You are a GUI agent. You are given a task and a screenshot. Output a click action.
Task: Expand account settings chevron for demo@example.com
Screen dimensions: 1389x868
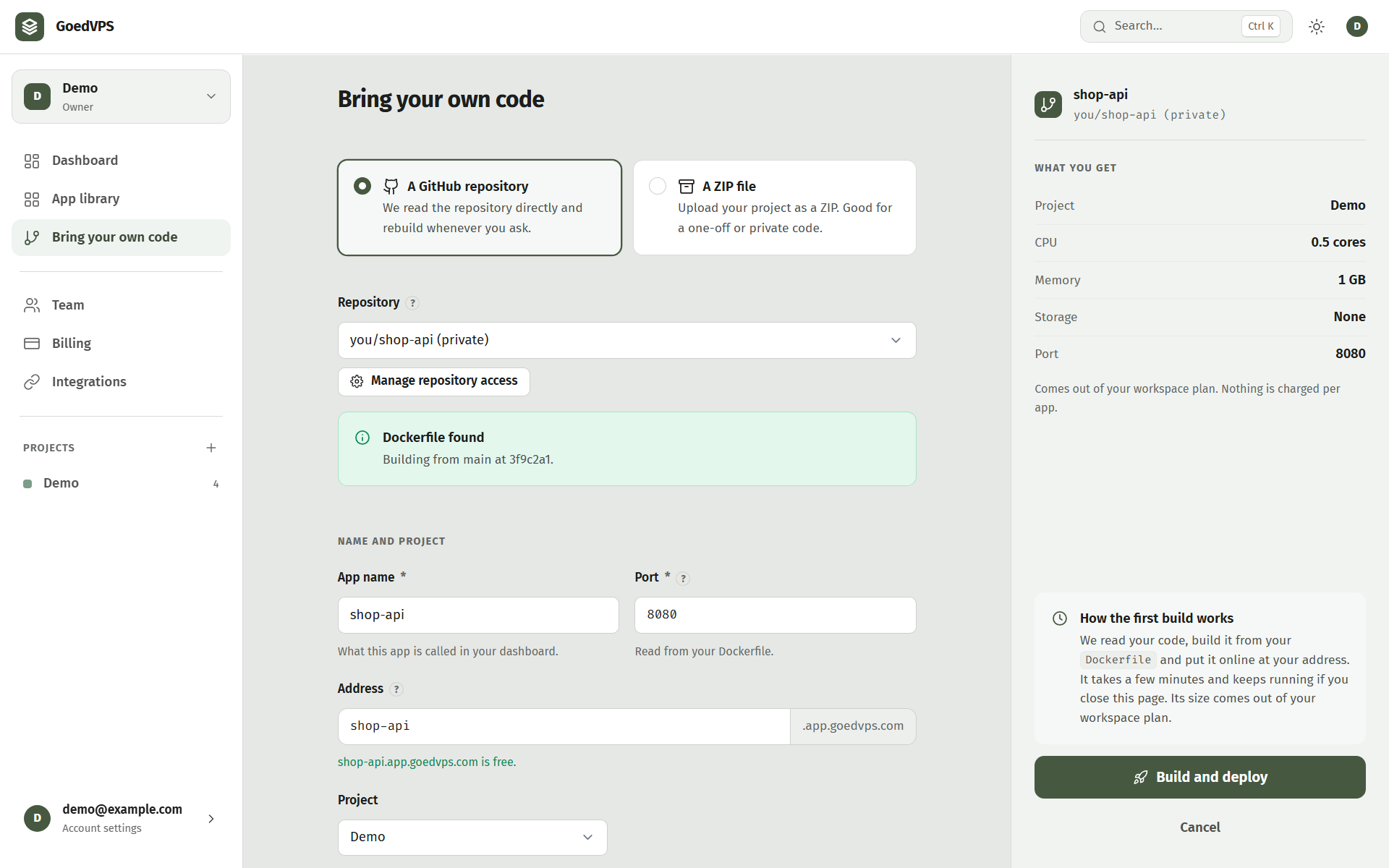tap(211, 819)
